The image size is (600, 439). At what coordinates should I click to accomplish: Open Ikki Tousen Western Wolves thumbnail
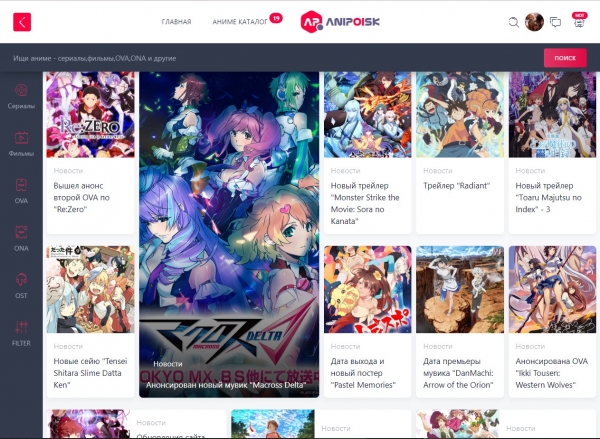(552, 289)
